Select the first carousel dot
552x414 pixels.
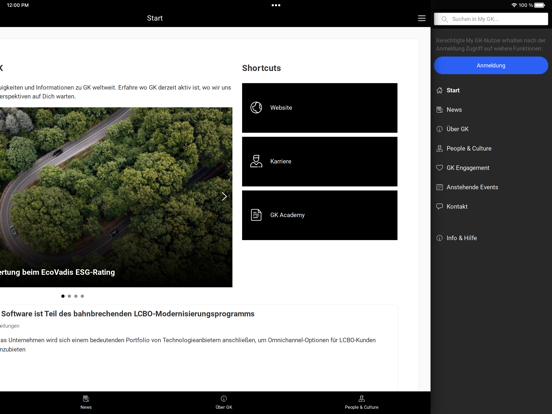click(63, 296)
